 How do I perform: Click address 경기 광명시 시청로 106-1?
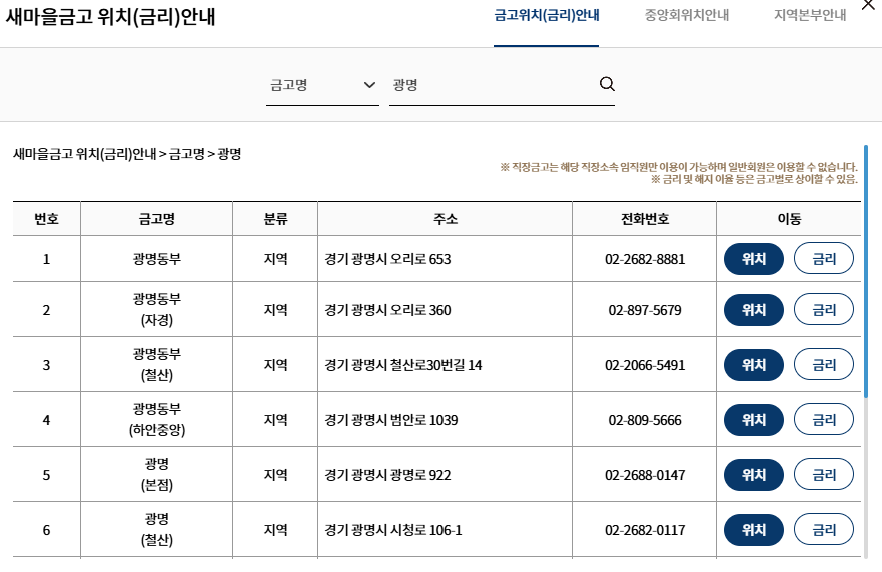pyautogui.click(x=393, y=530)
